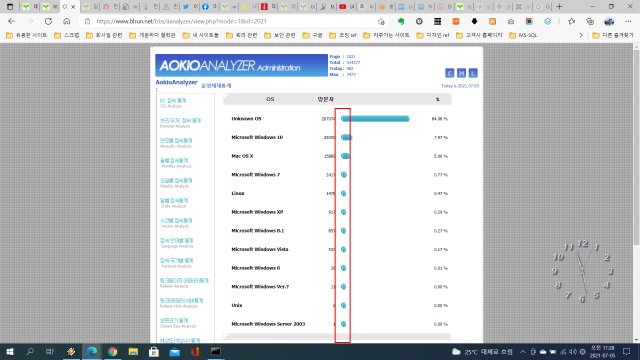The height and width of the screenshot is (360, 640).
Task: Open a new browser tab
Action: pyautogui.click(x=559, y=7)
